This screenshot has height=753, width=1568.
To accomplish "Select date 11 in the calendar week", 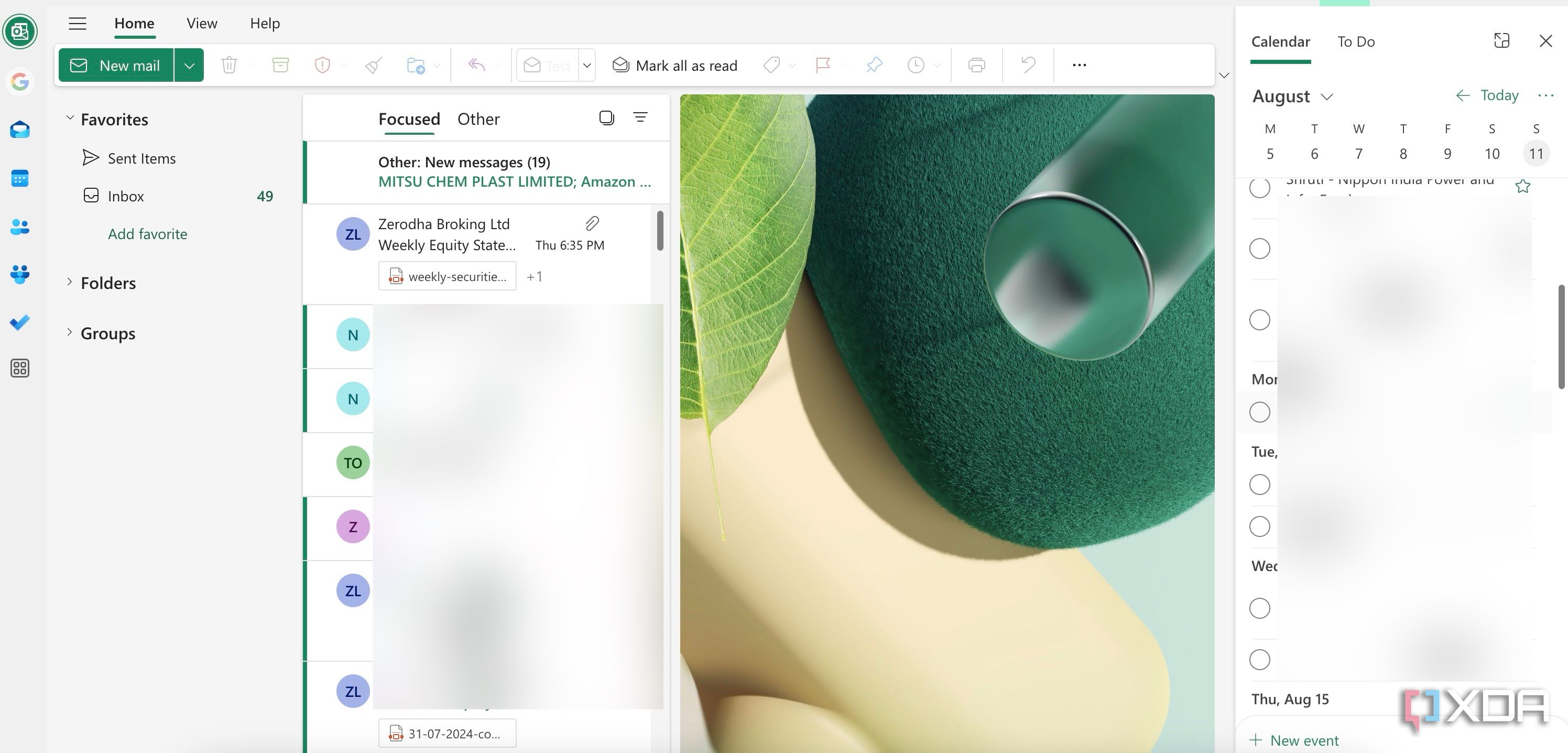I will pos(1536,154).
